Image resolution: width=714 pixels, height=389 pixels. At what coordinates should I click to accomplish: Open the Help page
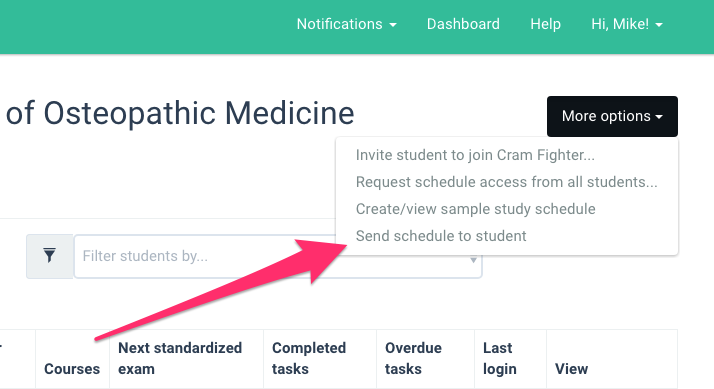coord(545,24)
